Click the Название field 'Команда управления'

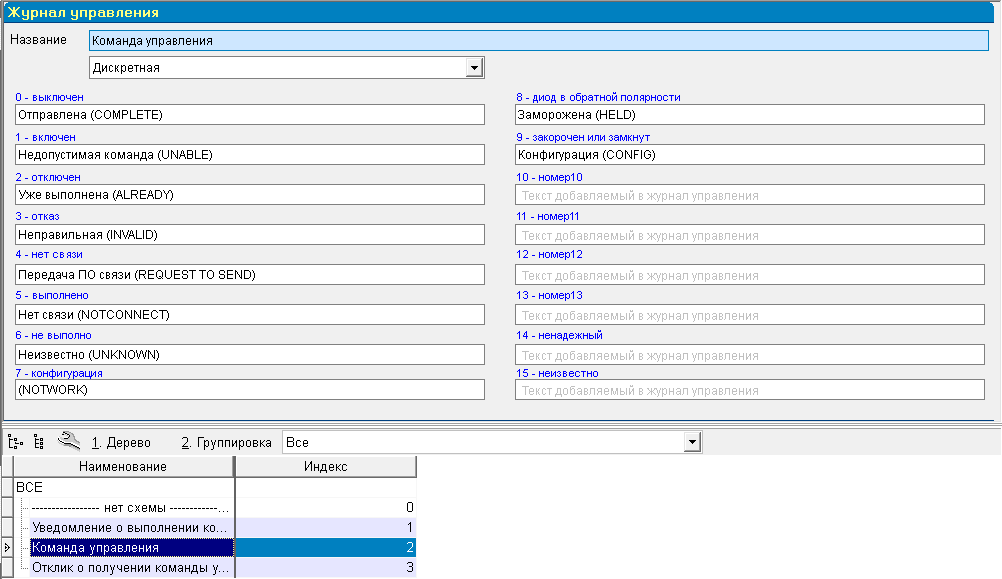(538, 41)
